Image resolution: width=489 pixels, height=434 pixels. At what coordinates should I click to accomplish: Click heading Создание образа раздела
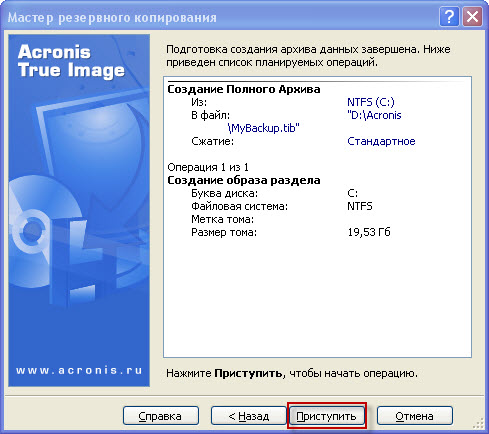[244, 180]
